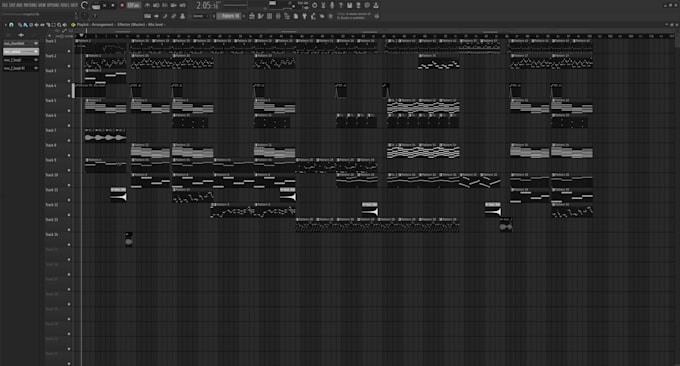Open the OPTIONS menu
The width and height of the screenshot is (680, 366).
point(53,5)
